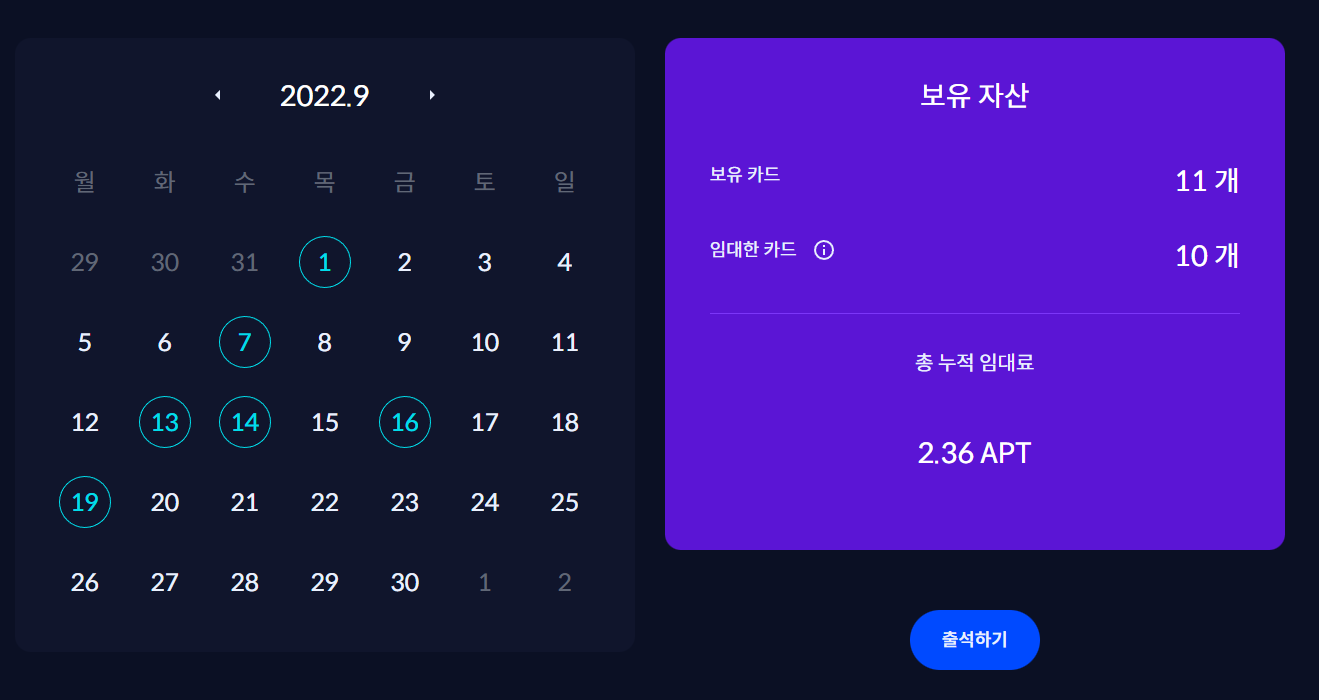Click the 보유 카드 label
This screenshot has height=700, width=1319.
click(745, 174)
